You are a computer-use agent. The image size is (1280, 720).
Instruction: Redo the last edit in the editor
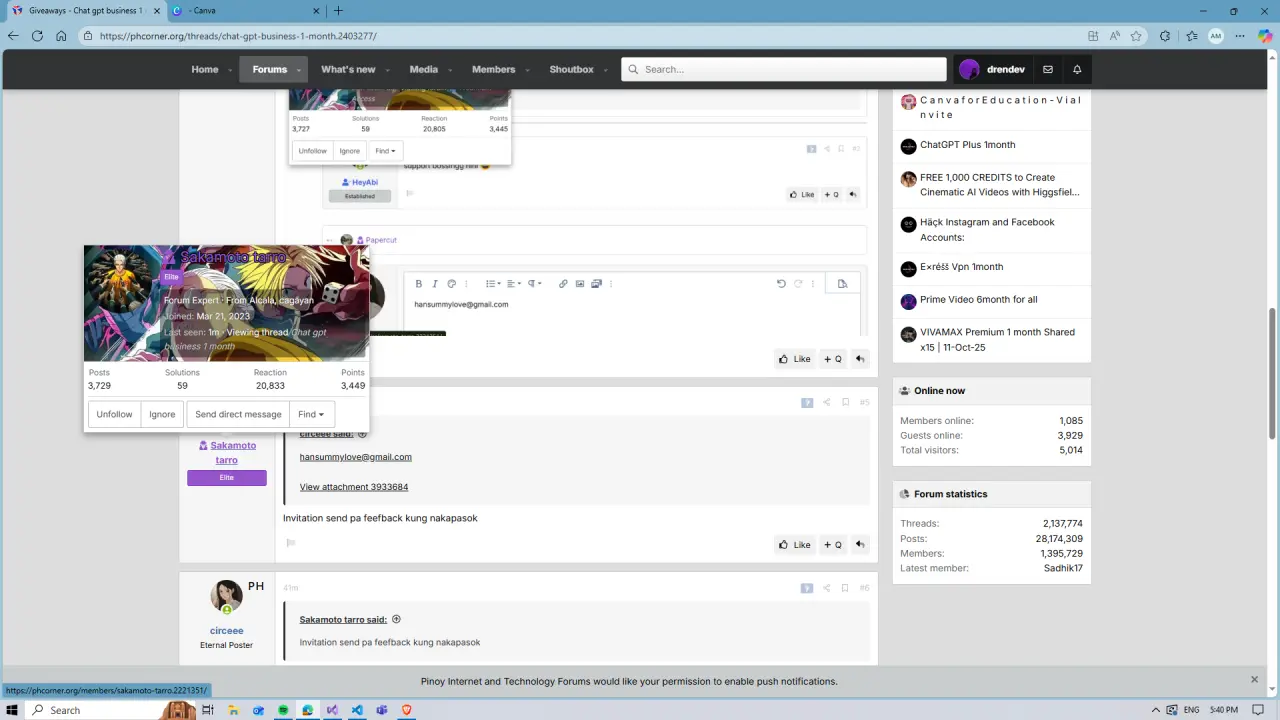coord(798,284)
